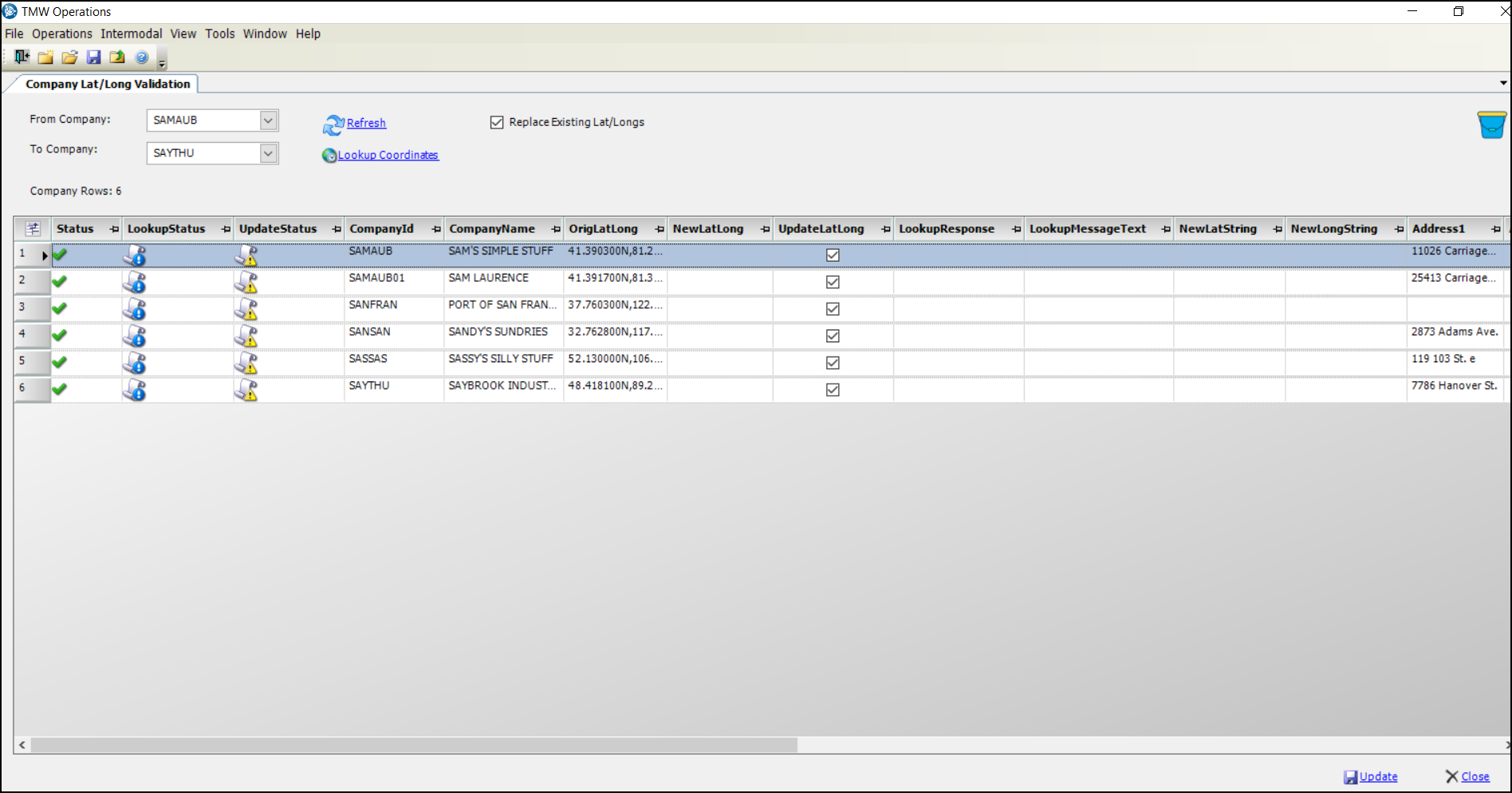The image size is (1512, 793).
Task: Click the help question mark icon
Action: point(142,57)
